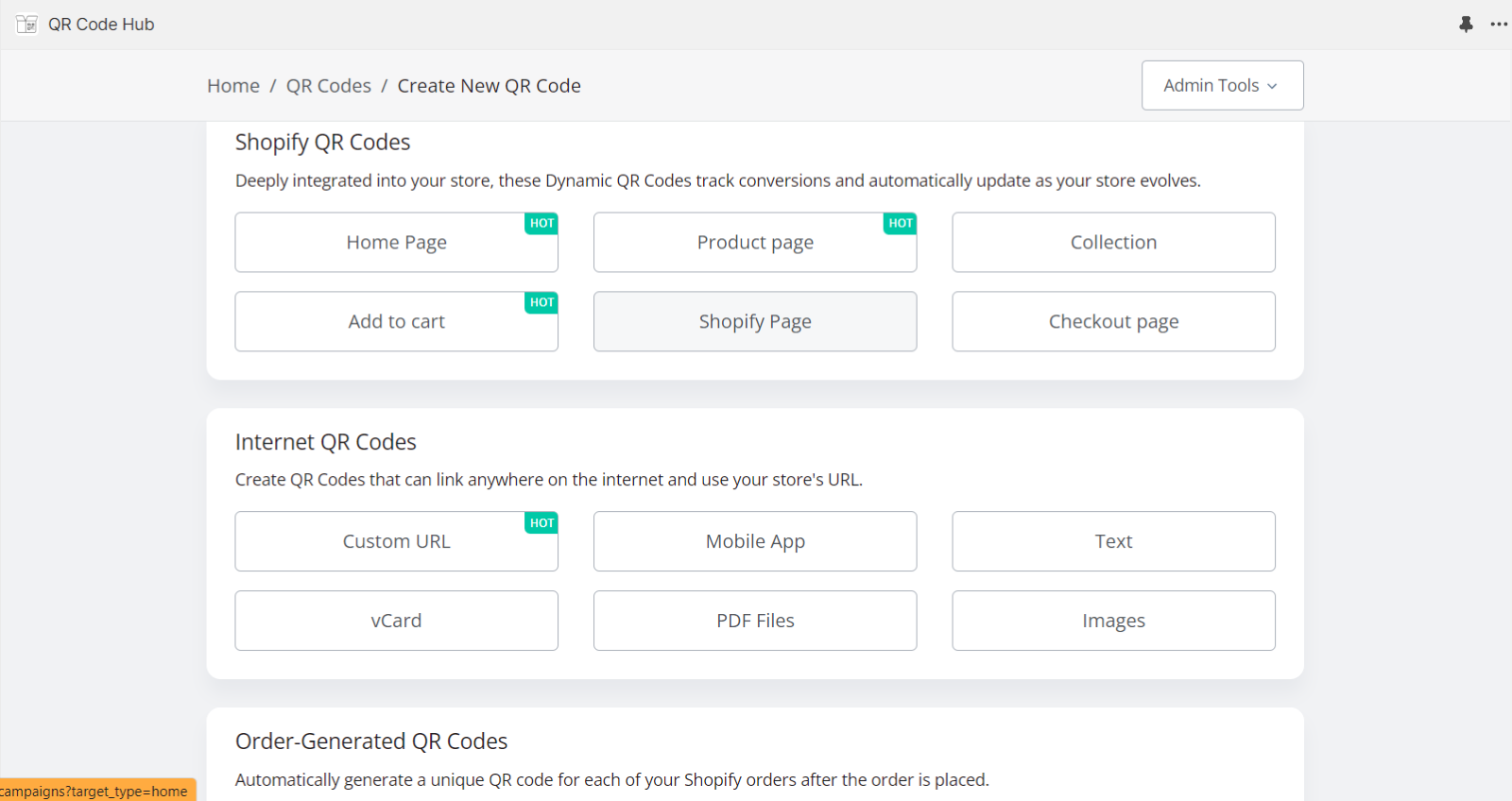Pick the Collection QR code type
This screenshot has width=1512, height=801.
1113,243
